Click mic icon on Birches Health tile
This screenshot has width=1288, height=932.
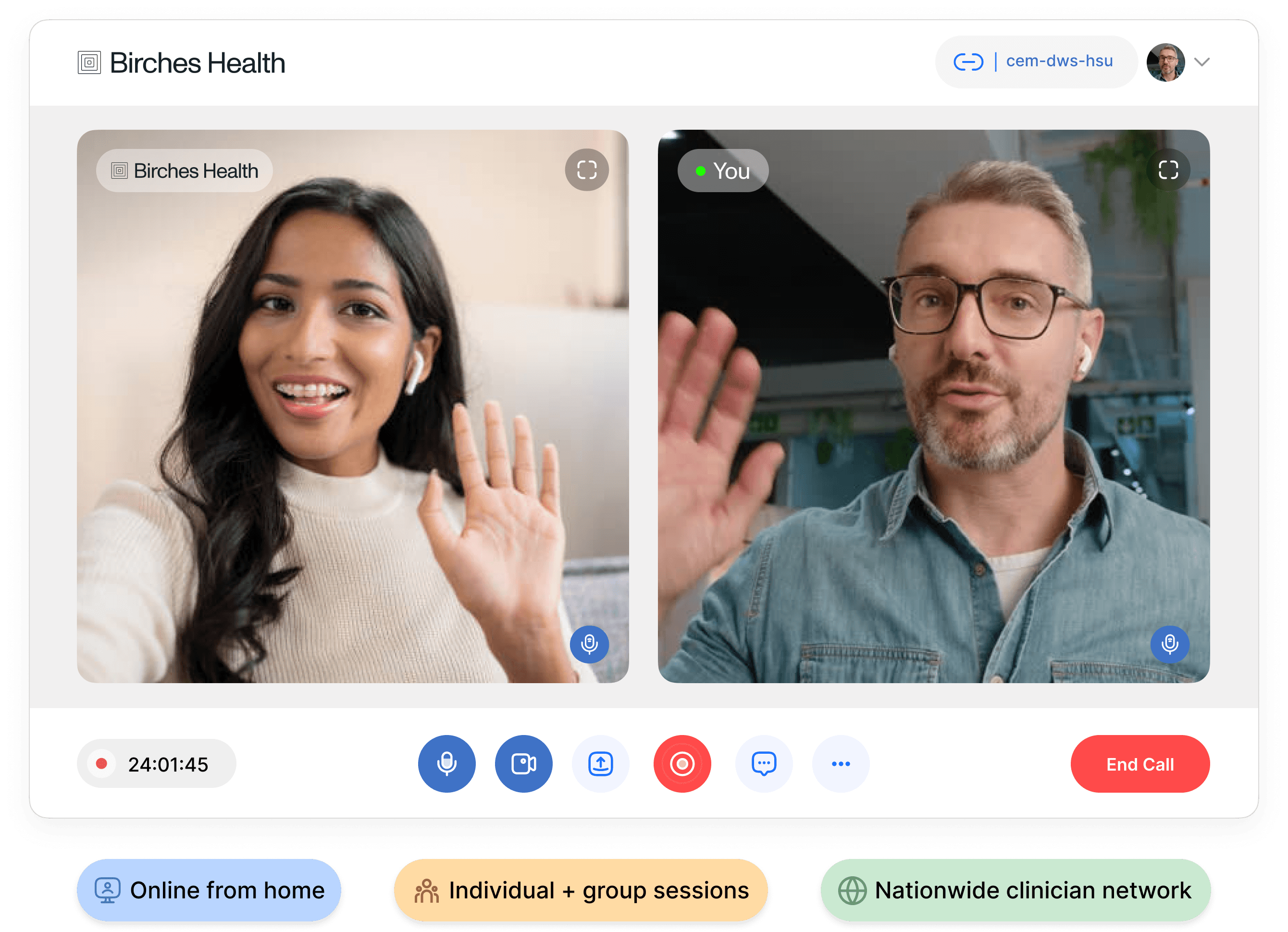tap(589, 644)
